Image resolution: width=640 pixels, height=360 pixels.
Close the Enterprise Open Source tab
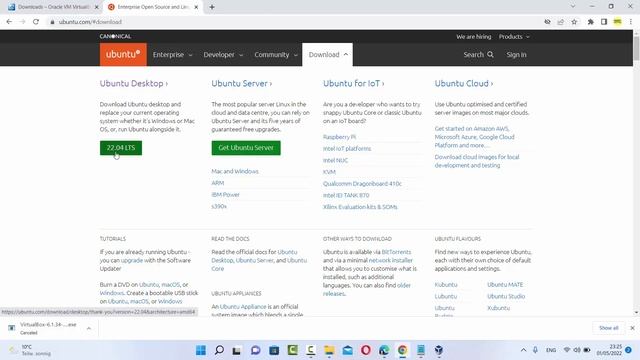[196, 7]
